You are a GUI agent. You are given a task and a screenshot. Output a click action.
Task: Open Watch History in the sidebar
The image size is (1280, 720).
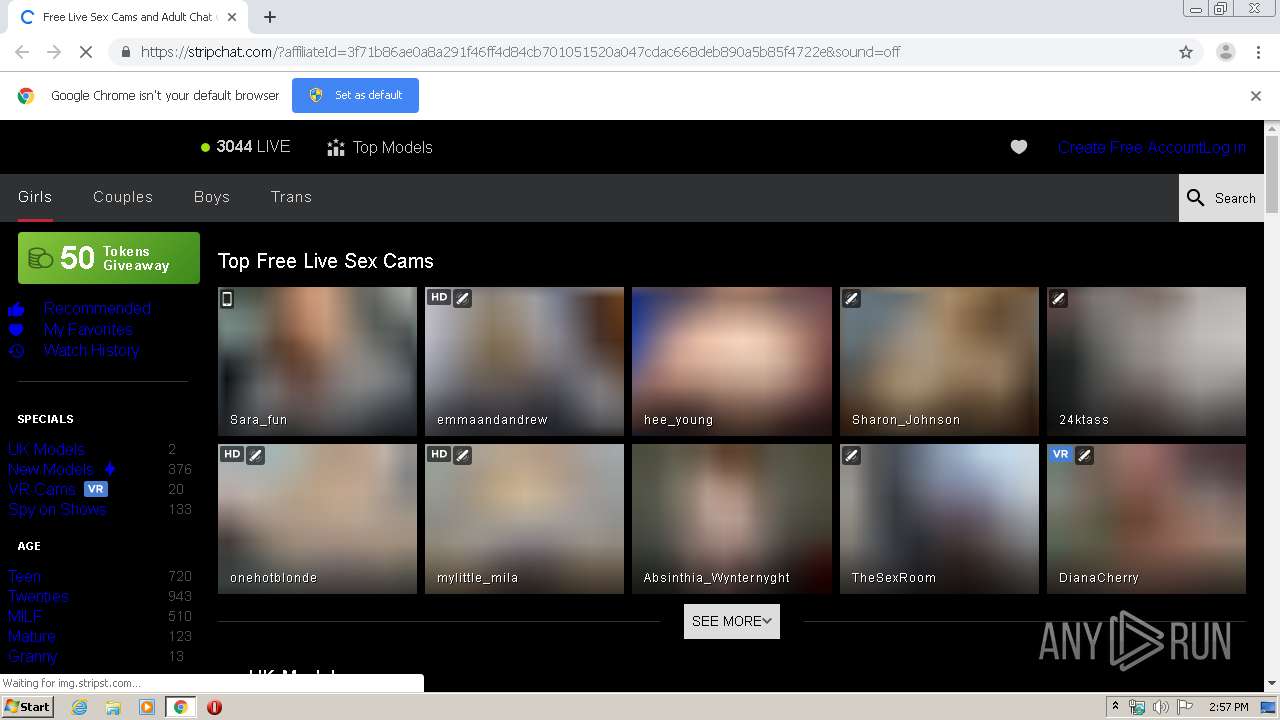click(91, 350)
